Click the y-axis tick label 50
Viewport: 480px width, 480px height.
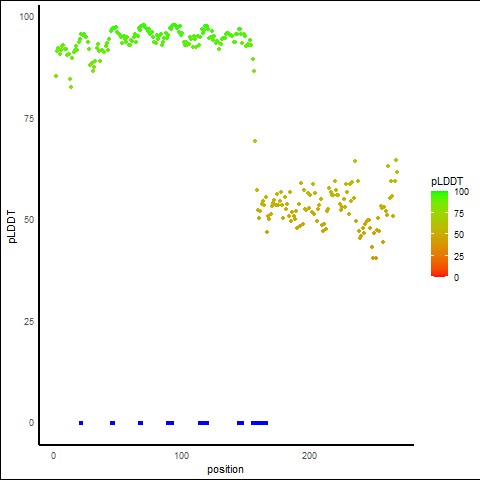tap(29, 220)
